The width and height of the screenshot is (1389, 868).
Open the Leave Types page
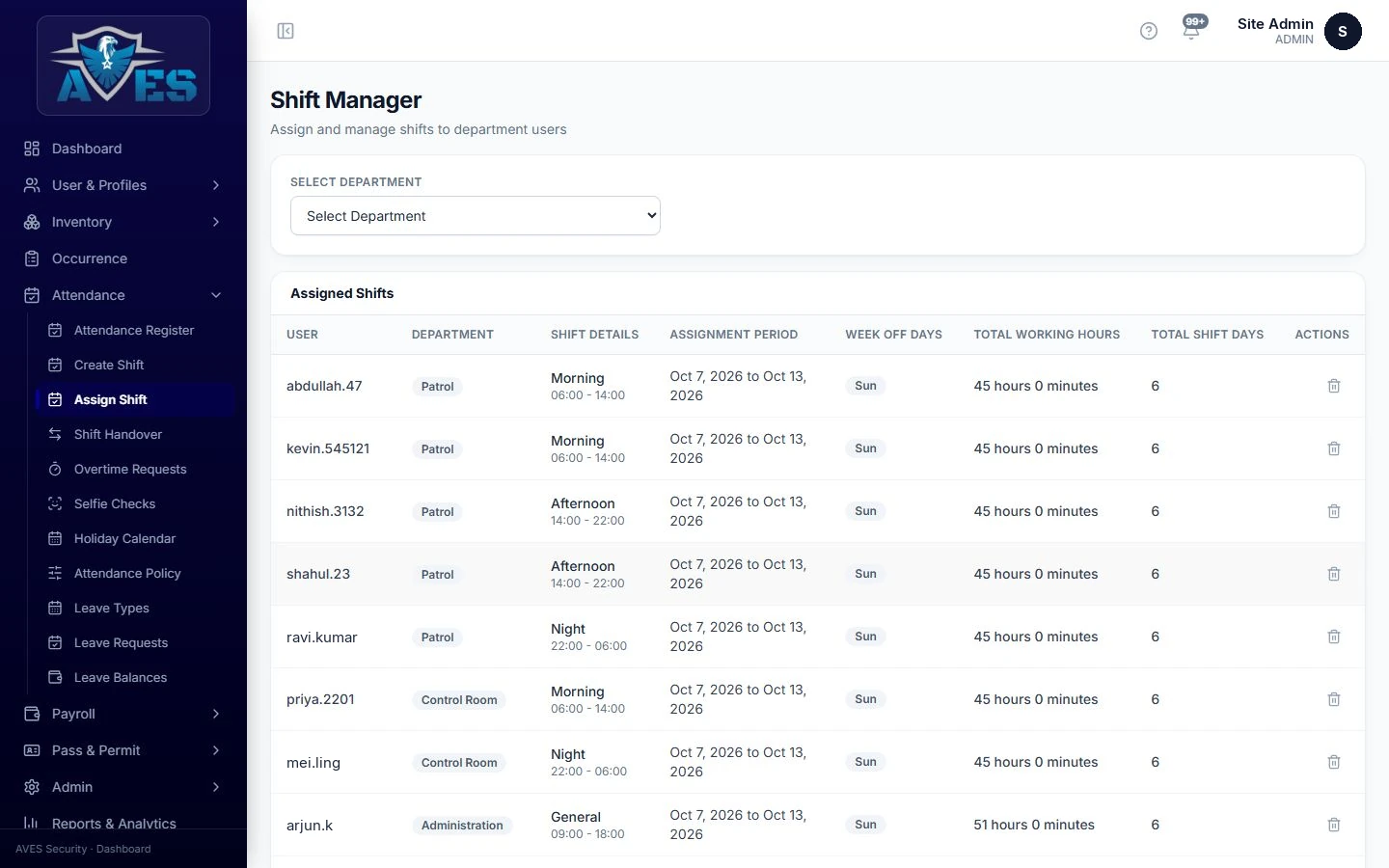point(135,608)
